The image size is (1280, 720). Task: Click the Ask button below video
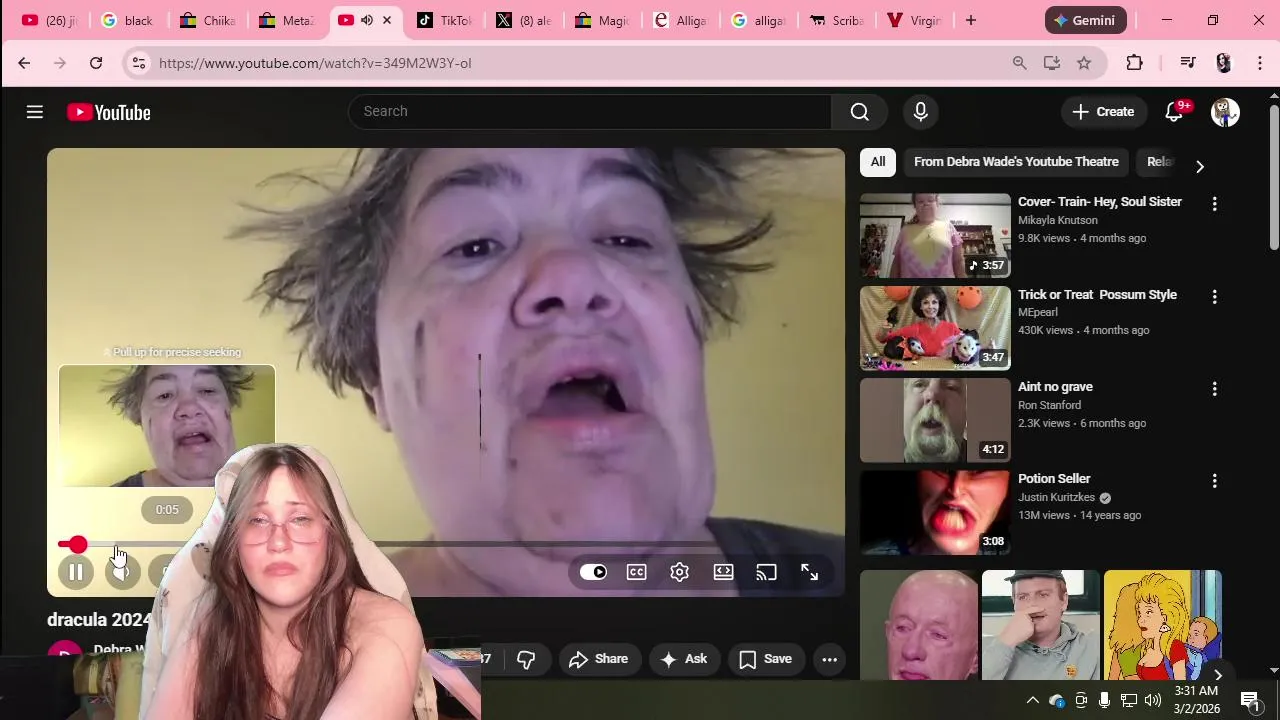(x=684, y=659)
